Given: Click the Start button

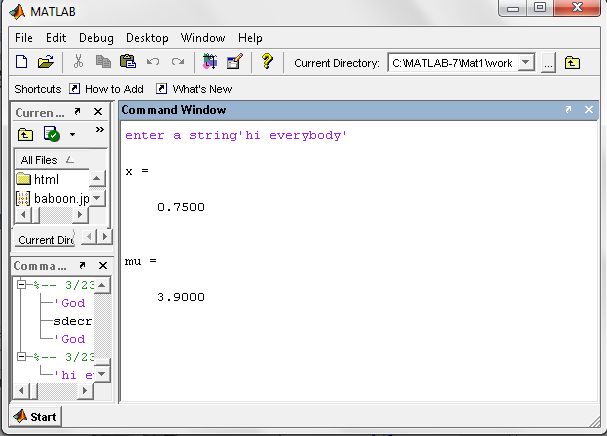Looking at the screenshot, I should pyautogui.click(x=36, y=416).
